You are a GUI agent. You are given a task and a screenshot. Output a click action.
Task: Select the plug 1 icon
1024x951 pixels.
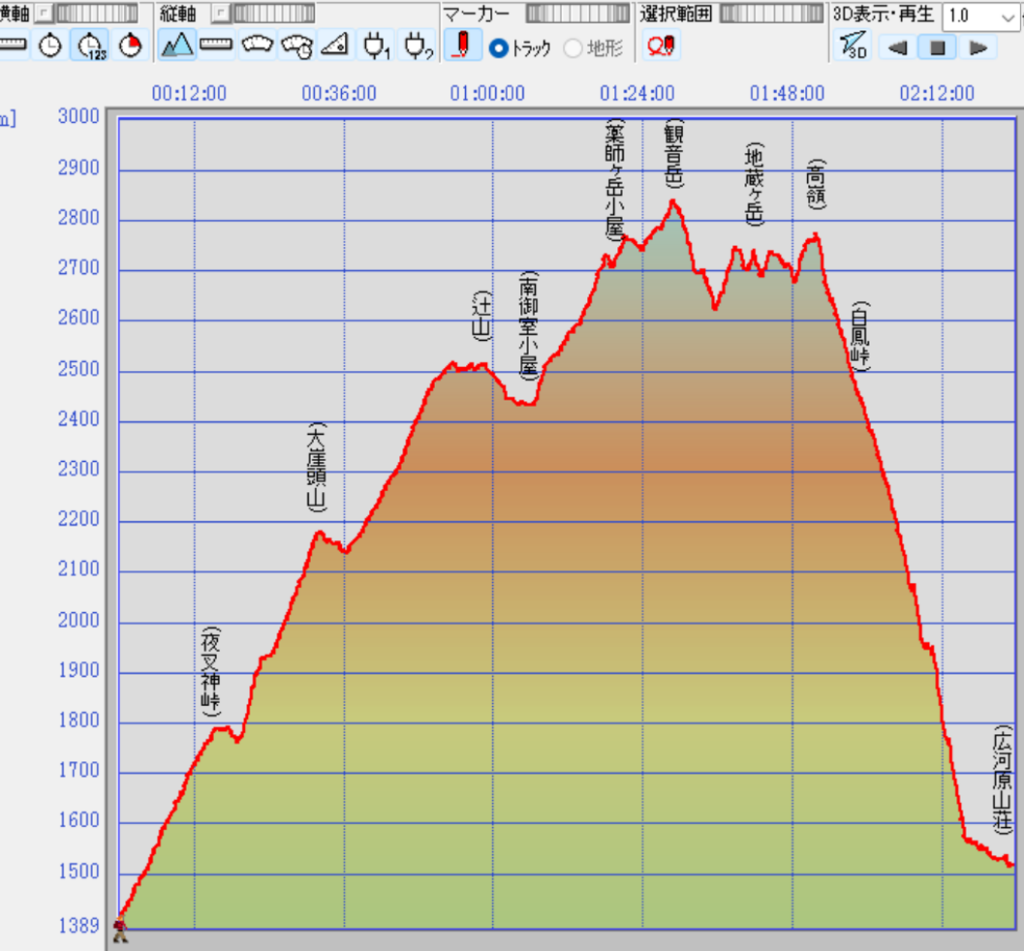coord(376,46)
